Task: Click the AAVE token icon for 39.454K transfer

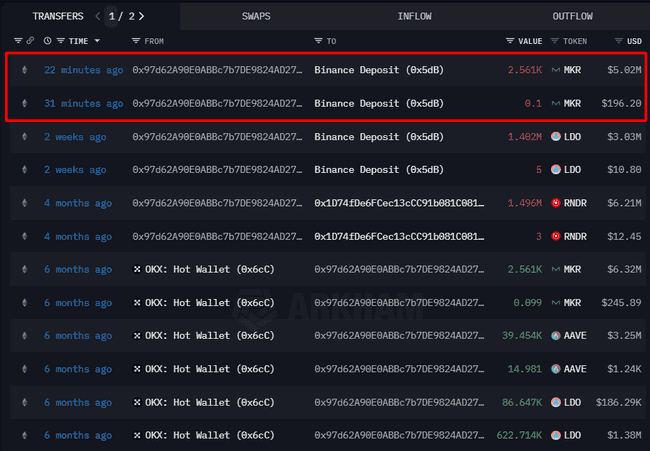Action: (x=556, y=336)
